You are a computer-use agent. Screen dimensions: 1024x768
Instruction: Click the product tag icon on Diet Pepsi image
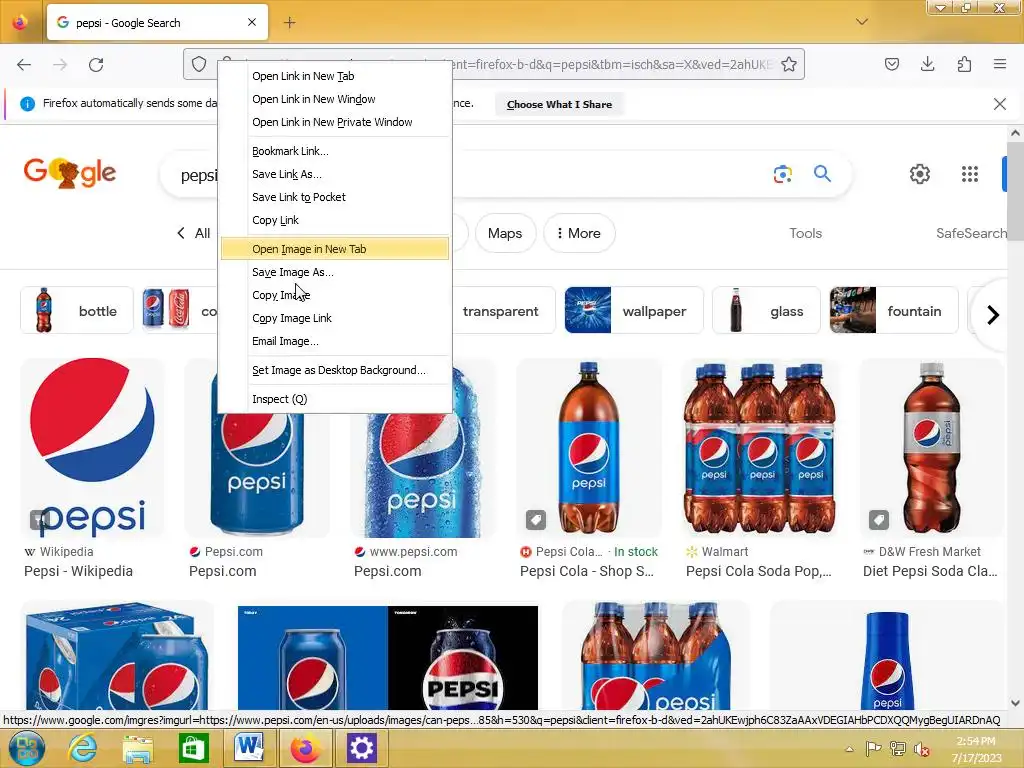pyautogui.click(x=878, y=520)
